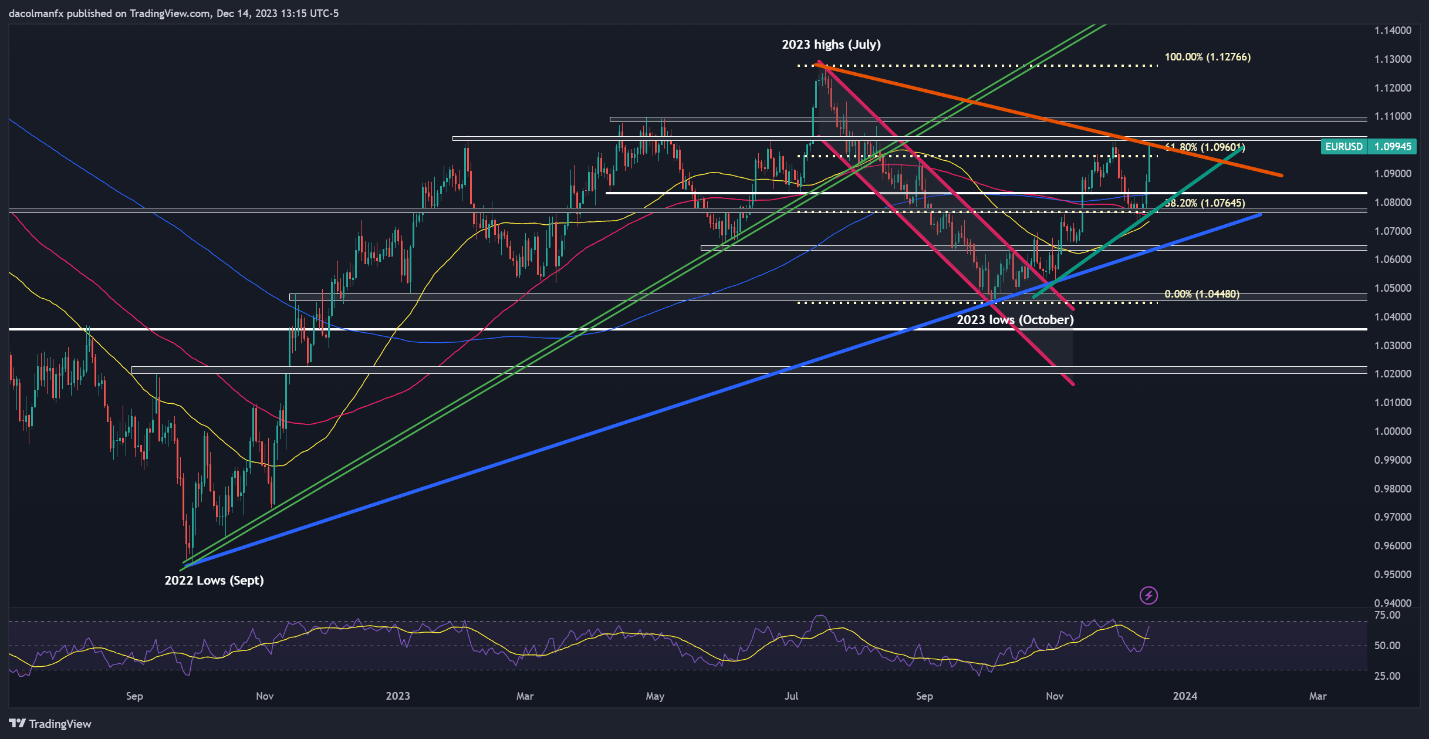Click the 0.94000 price axis label
This screenshot has width=1429, height=739.
click(1391, 604)
